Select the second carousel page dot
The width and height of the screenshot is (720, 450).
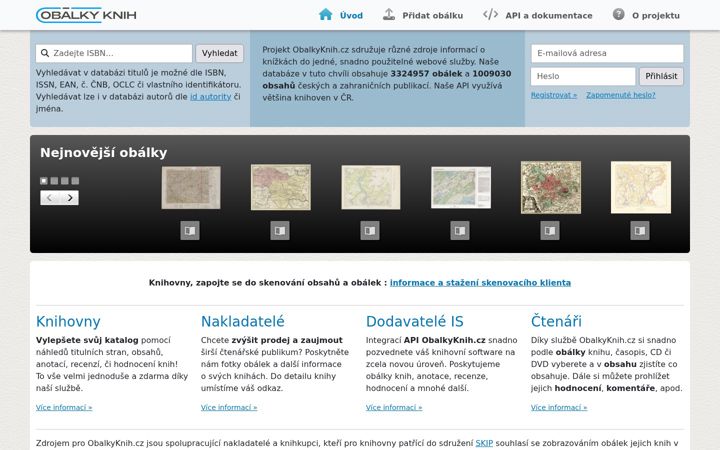click(54, 181)
